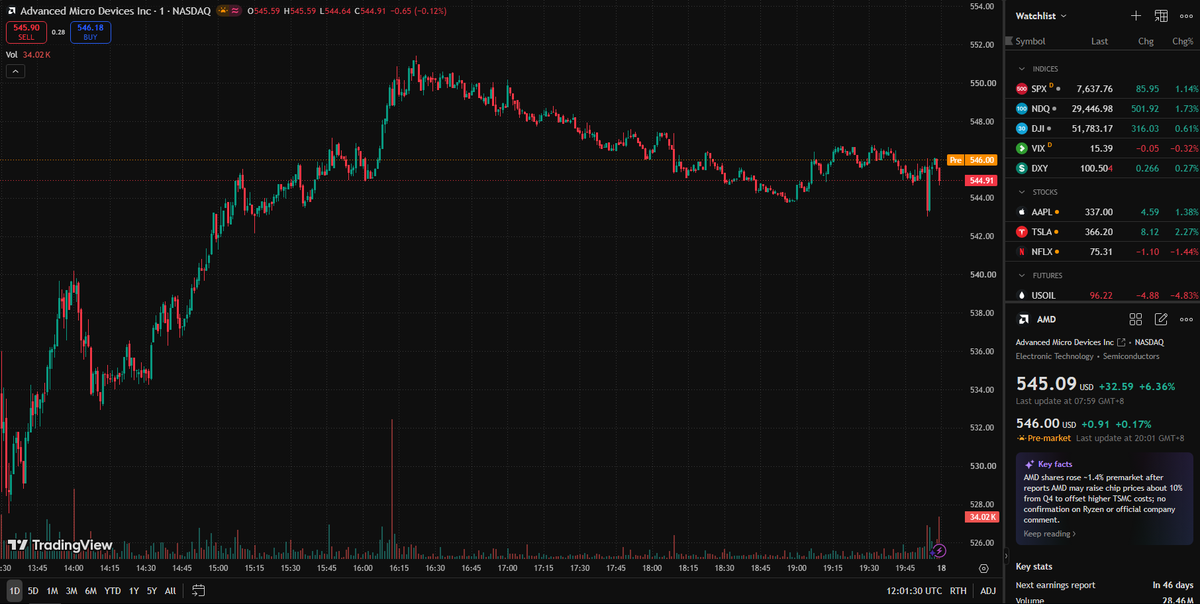Click the pre-market session sun icon beside NASDAQ
The image size is (1200, 604).
[222, 10]
